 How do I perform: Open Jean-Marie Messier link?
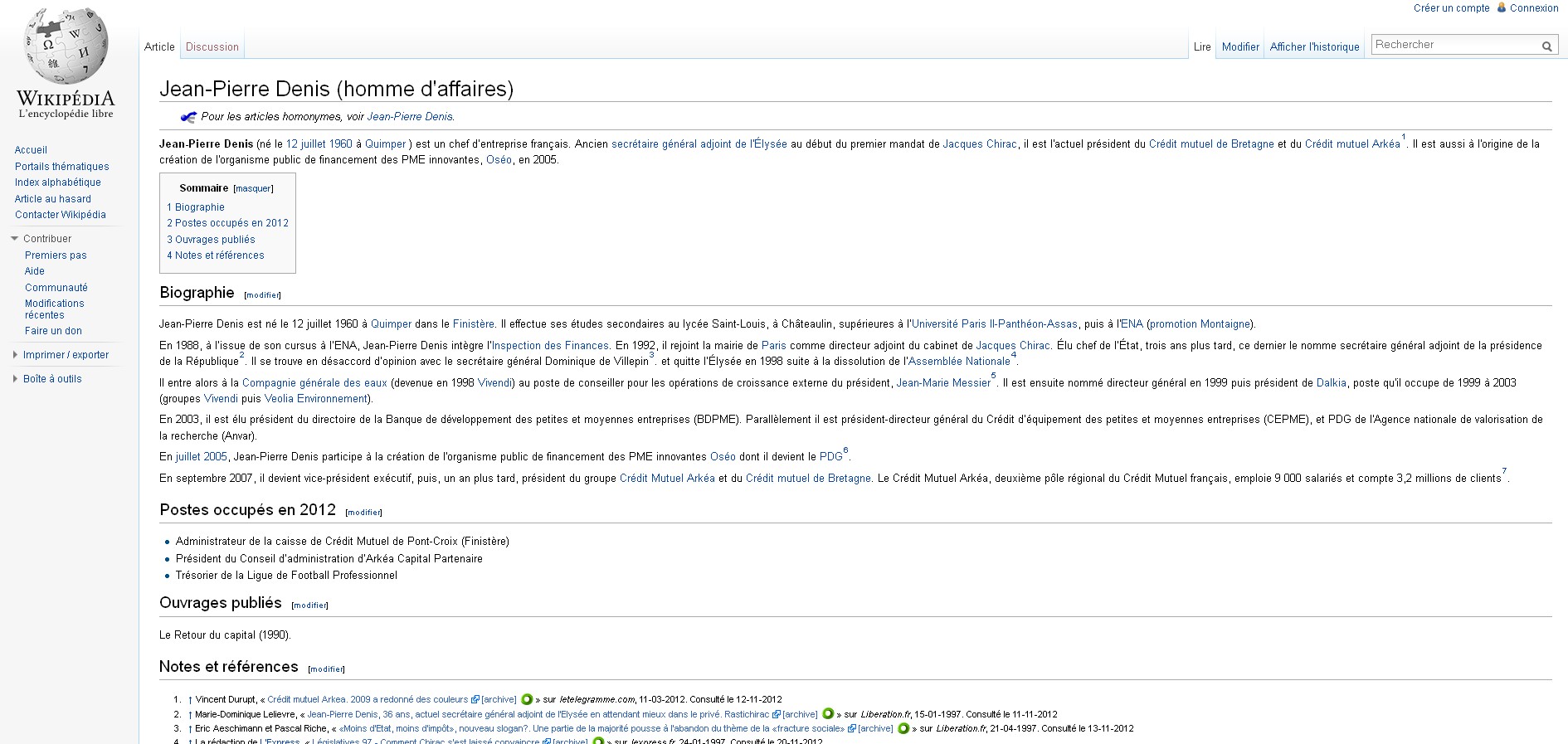[x=943, y=383]
